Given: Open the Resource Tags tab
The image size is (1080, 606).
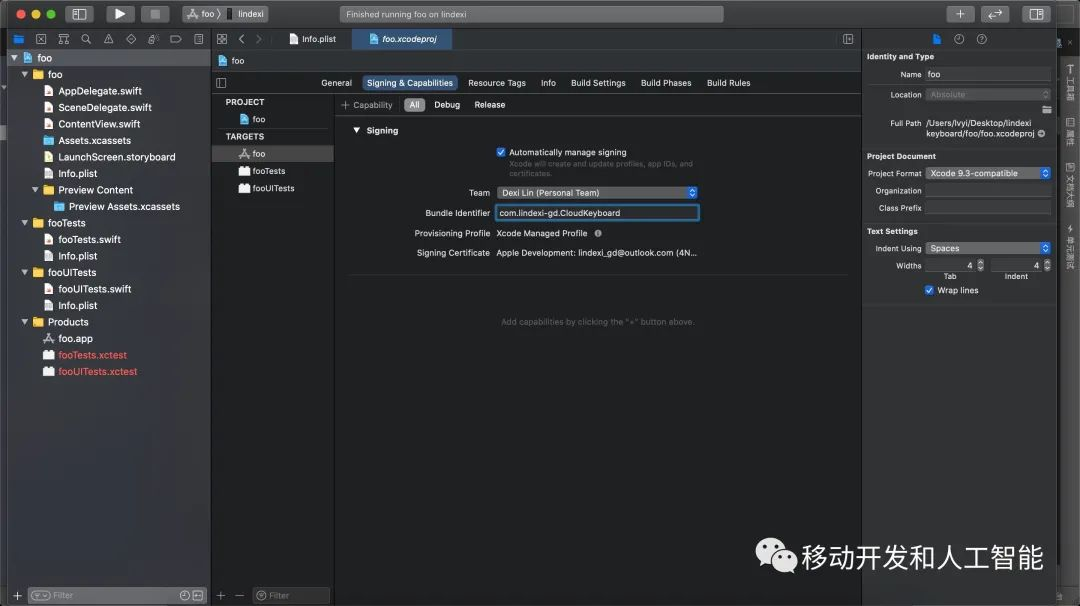Looking at the screenshot, I should click(497, 83).
